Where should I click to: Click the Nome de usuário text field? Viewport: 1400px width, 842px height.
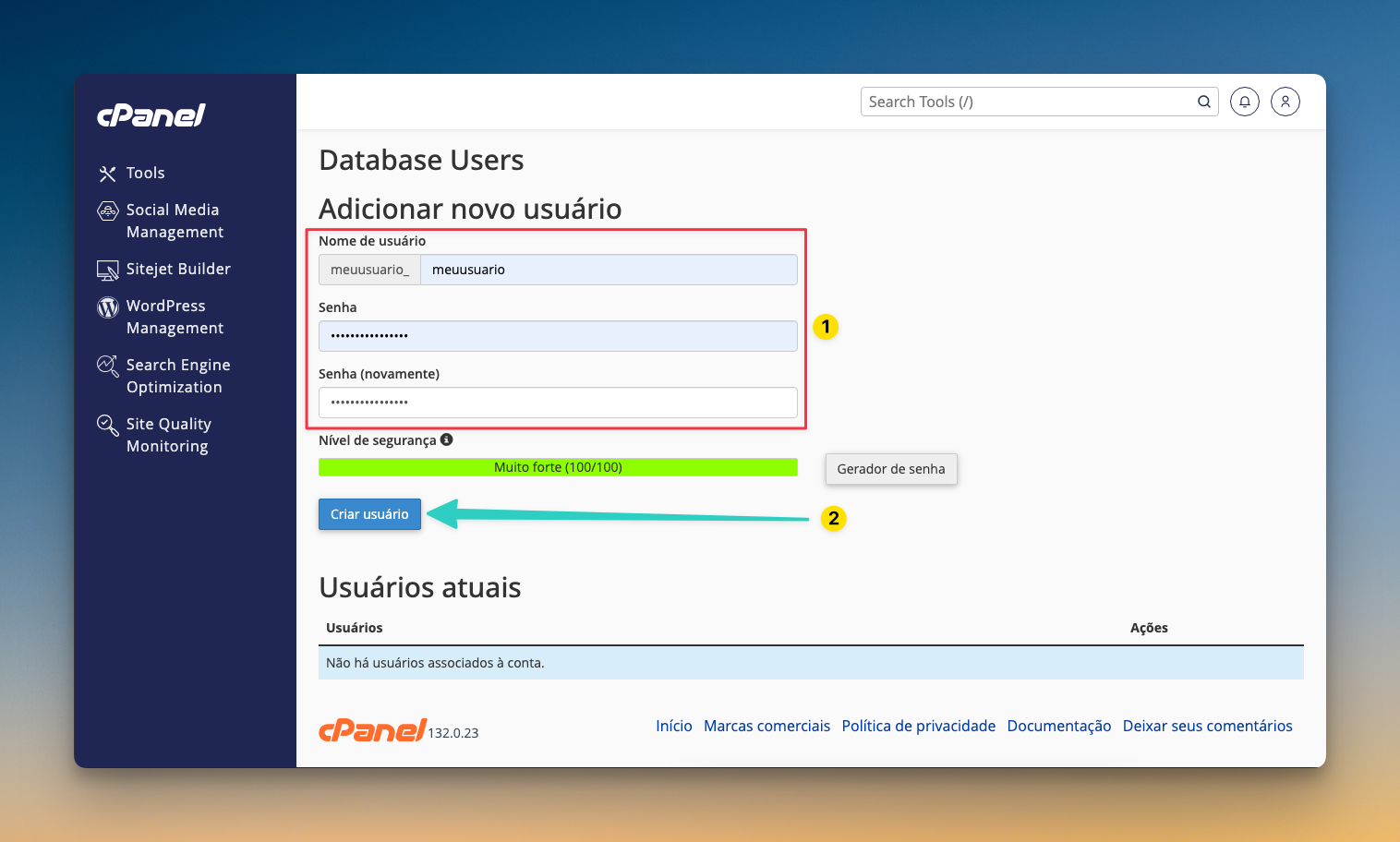(608, 270)
